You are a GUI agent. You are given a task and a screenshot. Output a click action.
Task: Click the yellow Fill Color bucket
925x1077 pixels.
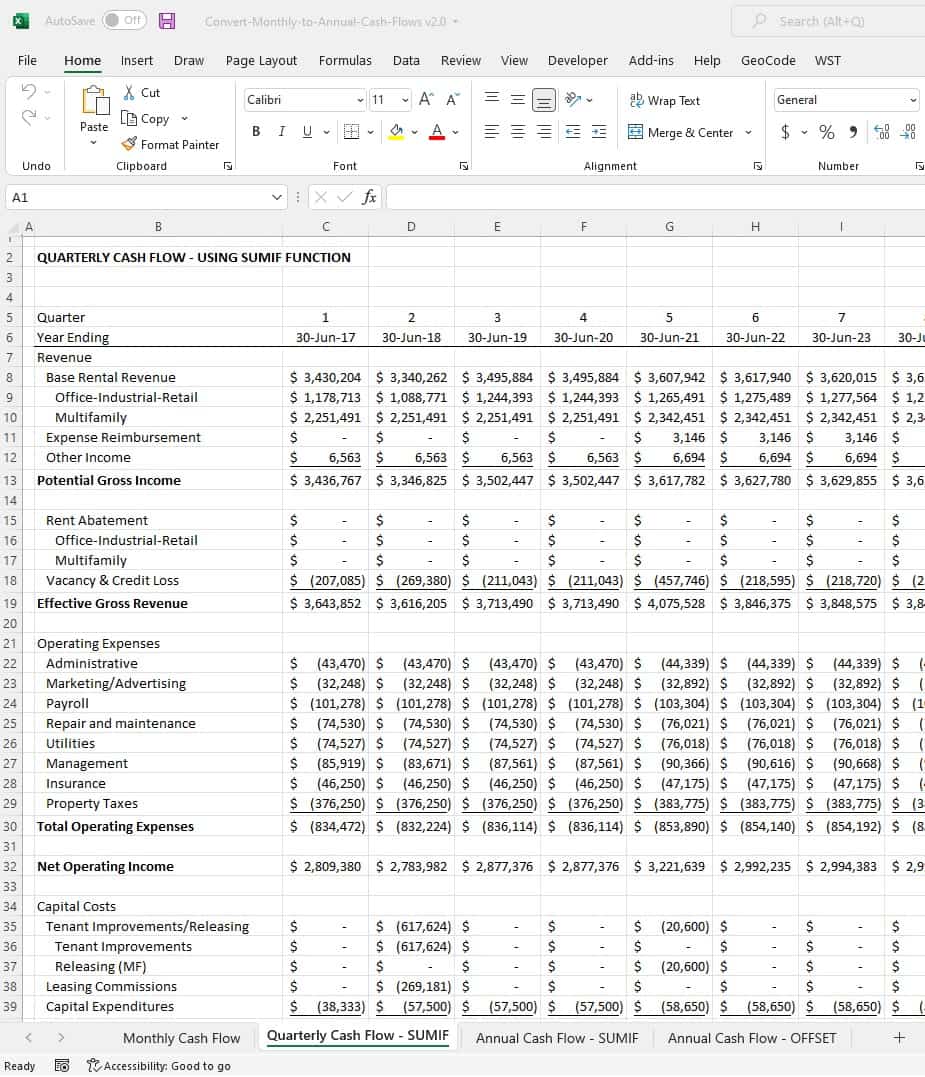(x=396, y=132)
